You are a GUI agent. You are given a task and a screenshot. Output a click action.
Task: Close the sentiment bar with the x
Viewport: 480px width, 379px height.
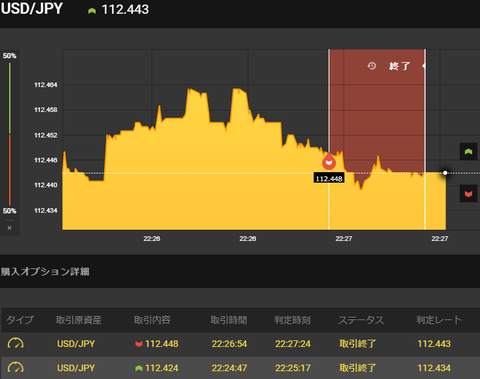[9, 228]
